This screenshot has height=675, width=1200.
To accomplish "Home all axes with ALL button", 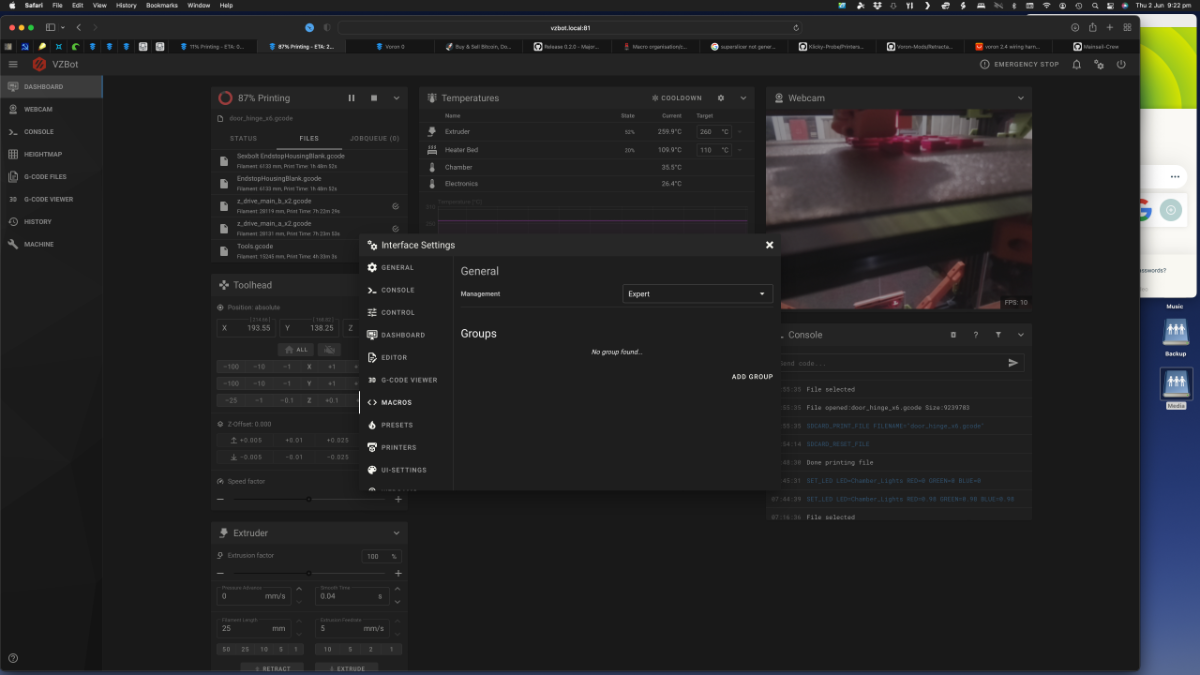I will tap(295, 350).
